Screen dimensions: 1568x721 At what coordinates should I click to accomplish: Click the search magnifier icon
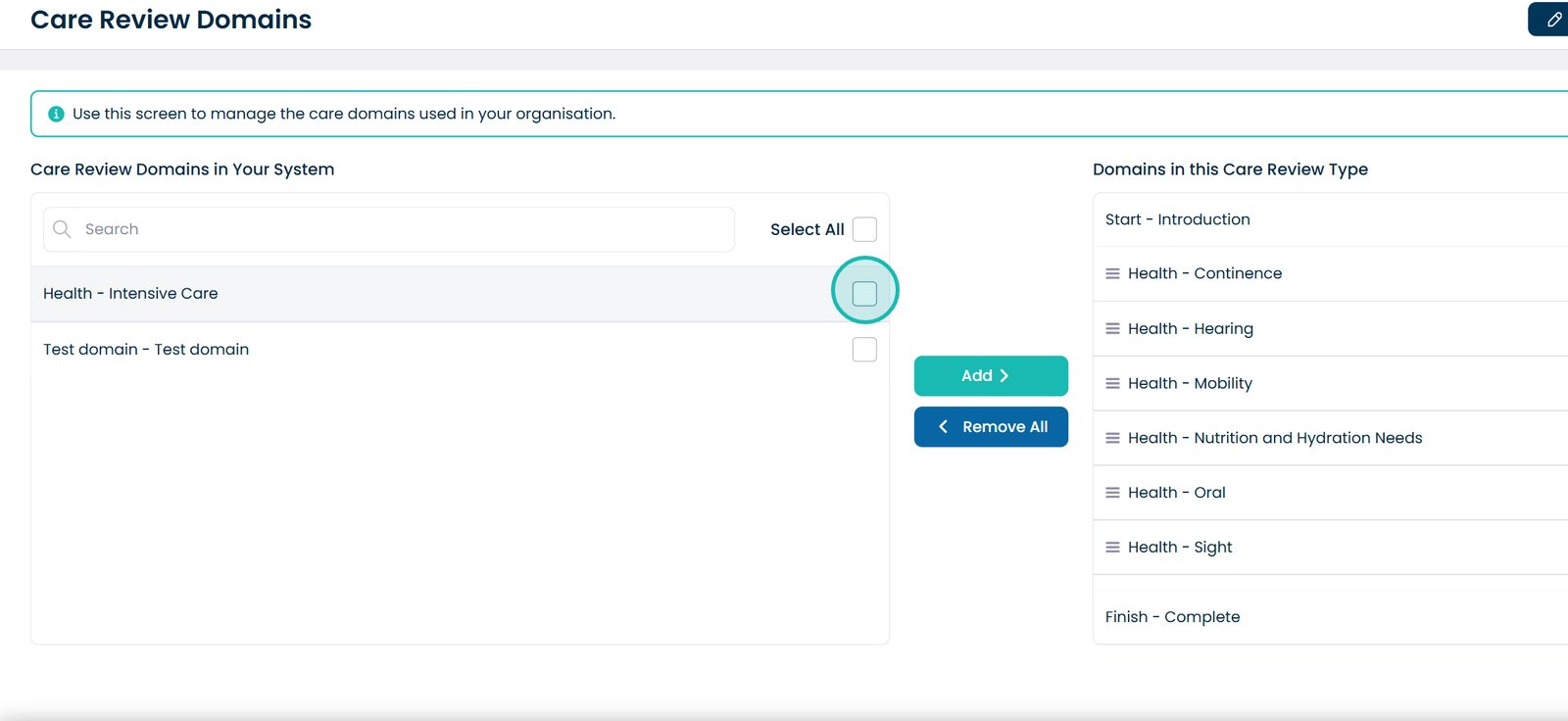tap(62, 229)
